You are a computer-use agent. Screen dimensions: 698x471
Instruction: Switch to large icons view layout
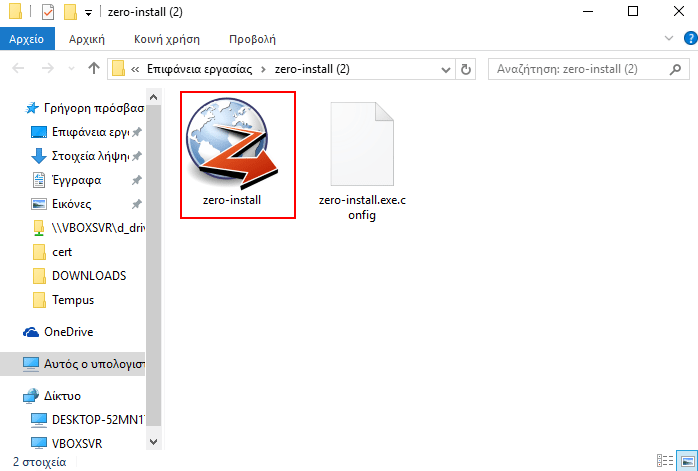click(687, 461)
